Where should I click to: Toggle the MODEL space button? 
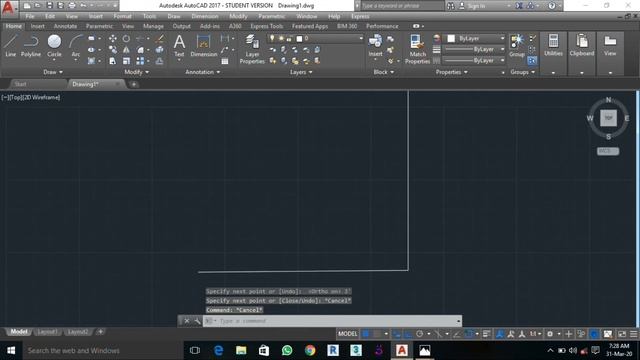[x=347, y=334]
